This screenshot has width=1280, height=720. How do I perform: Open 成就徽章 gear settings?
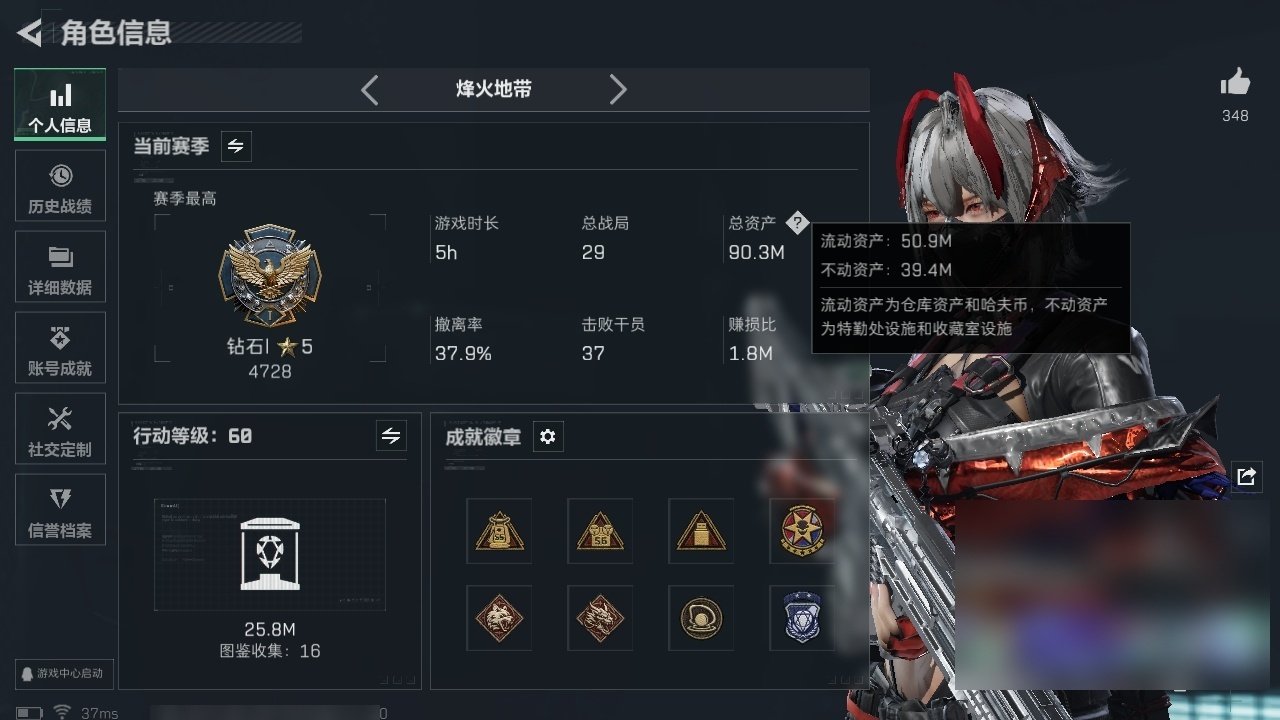(x=548, y=437)
